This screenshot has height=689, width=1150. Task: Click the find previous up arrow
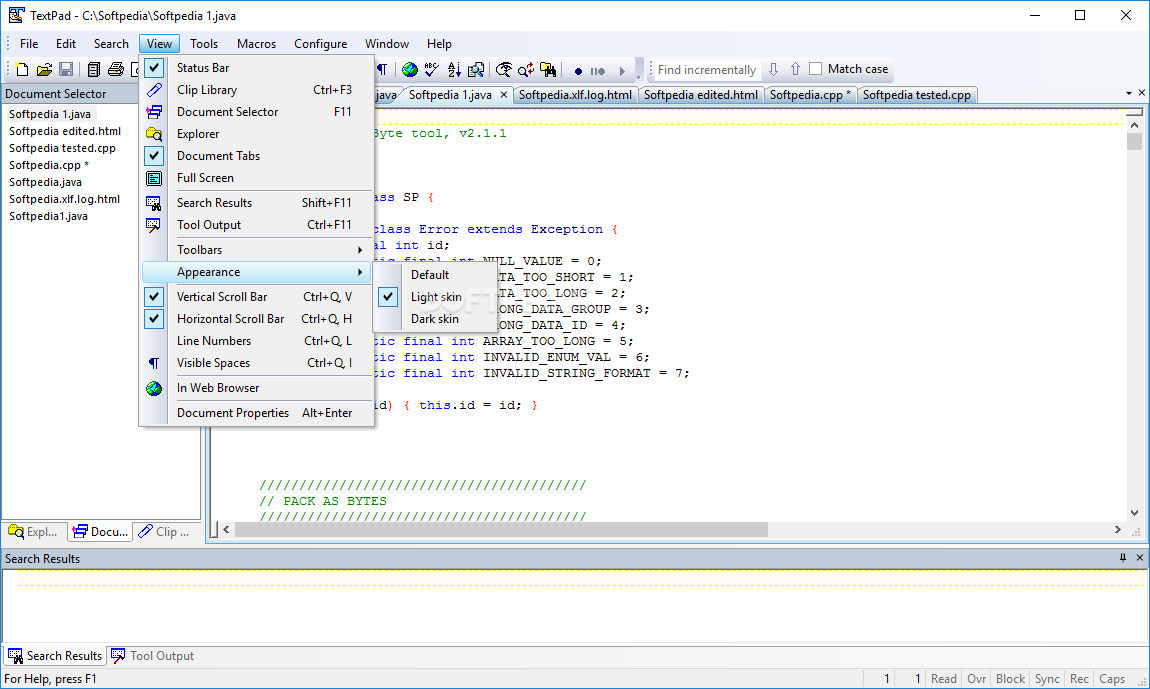coord(795,70)
